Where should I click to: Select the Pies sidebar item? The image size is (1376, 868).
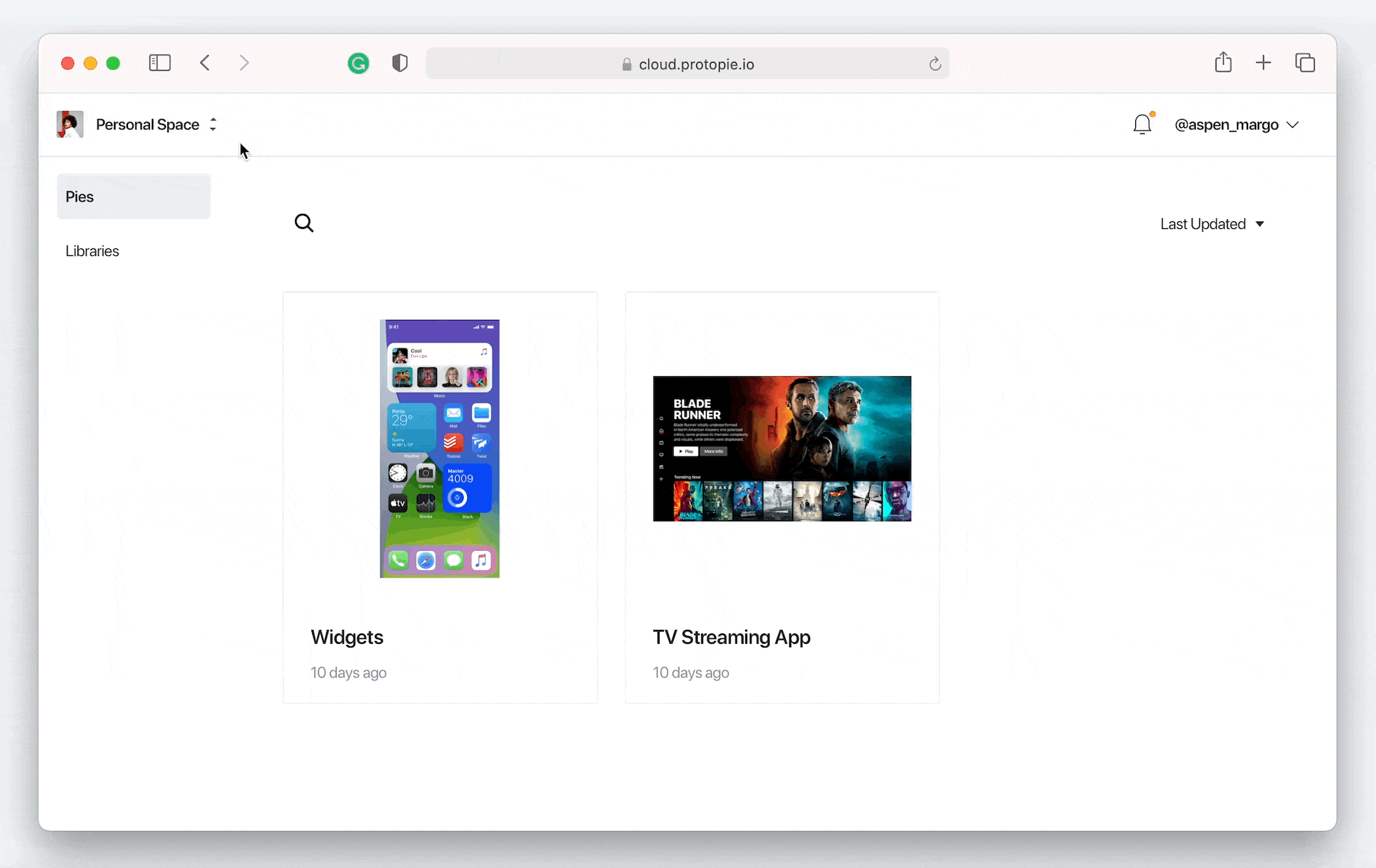coord(133,197)
